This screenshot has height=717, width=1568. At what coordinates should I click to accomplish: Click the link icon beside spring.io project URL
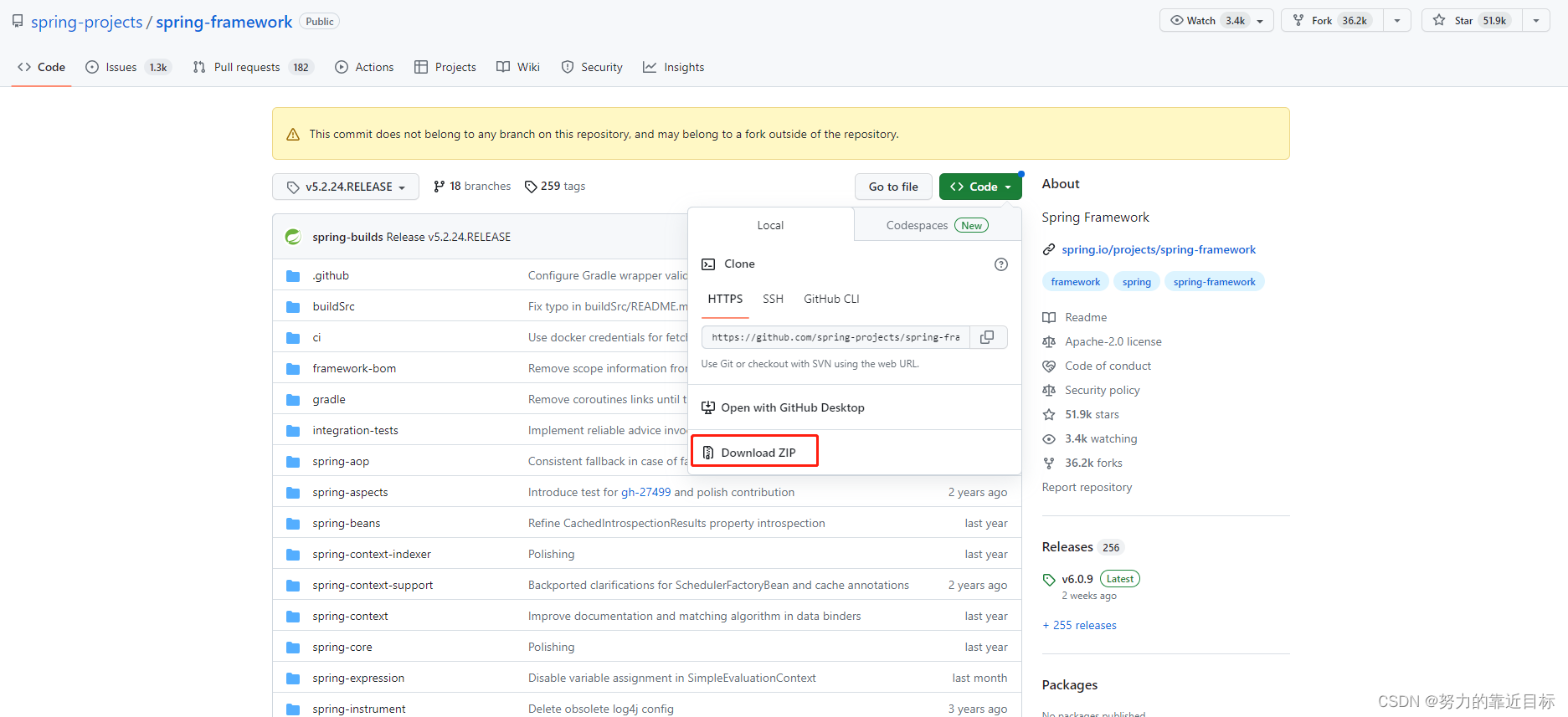(1049, 249)
